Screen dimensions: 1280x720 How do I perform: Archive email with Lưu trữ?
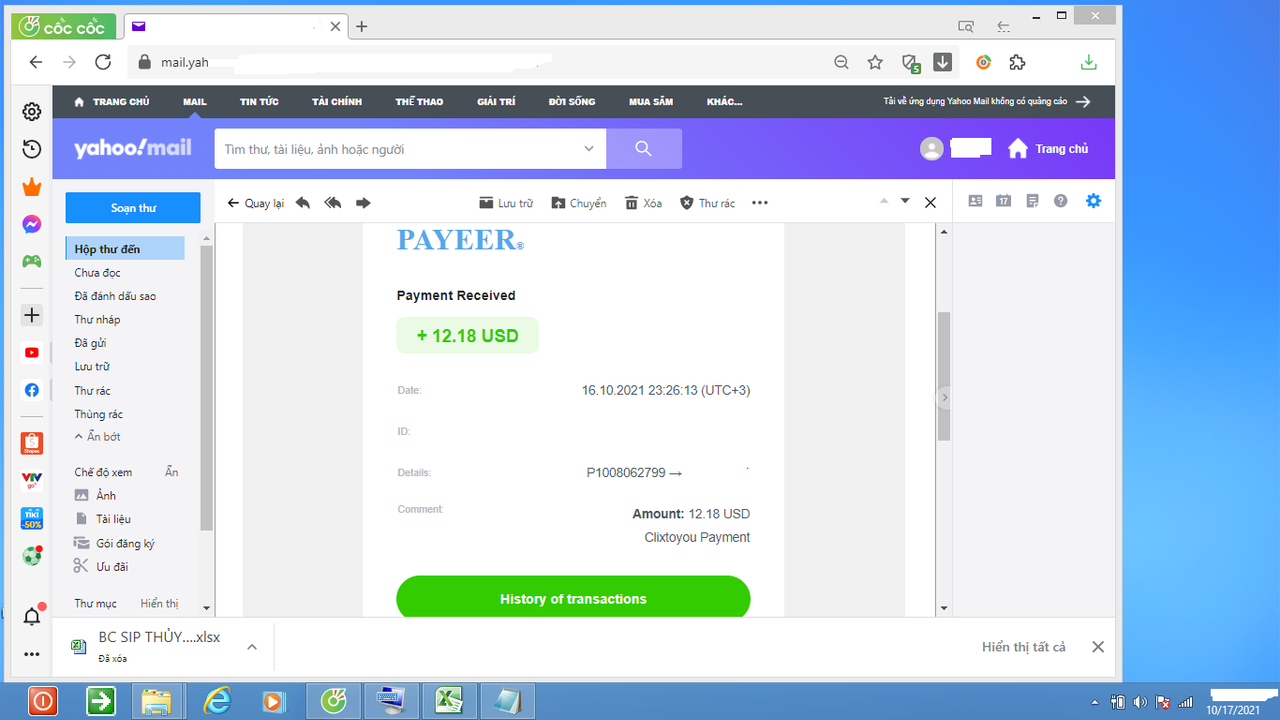[x=506, y=203]
